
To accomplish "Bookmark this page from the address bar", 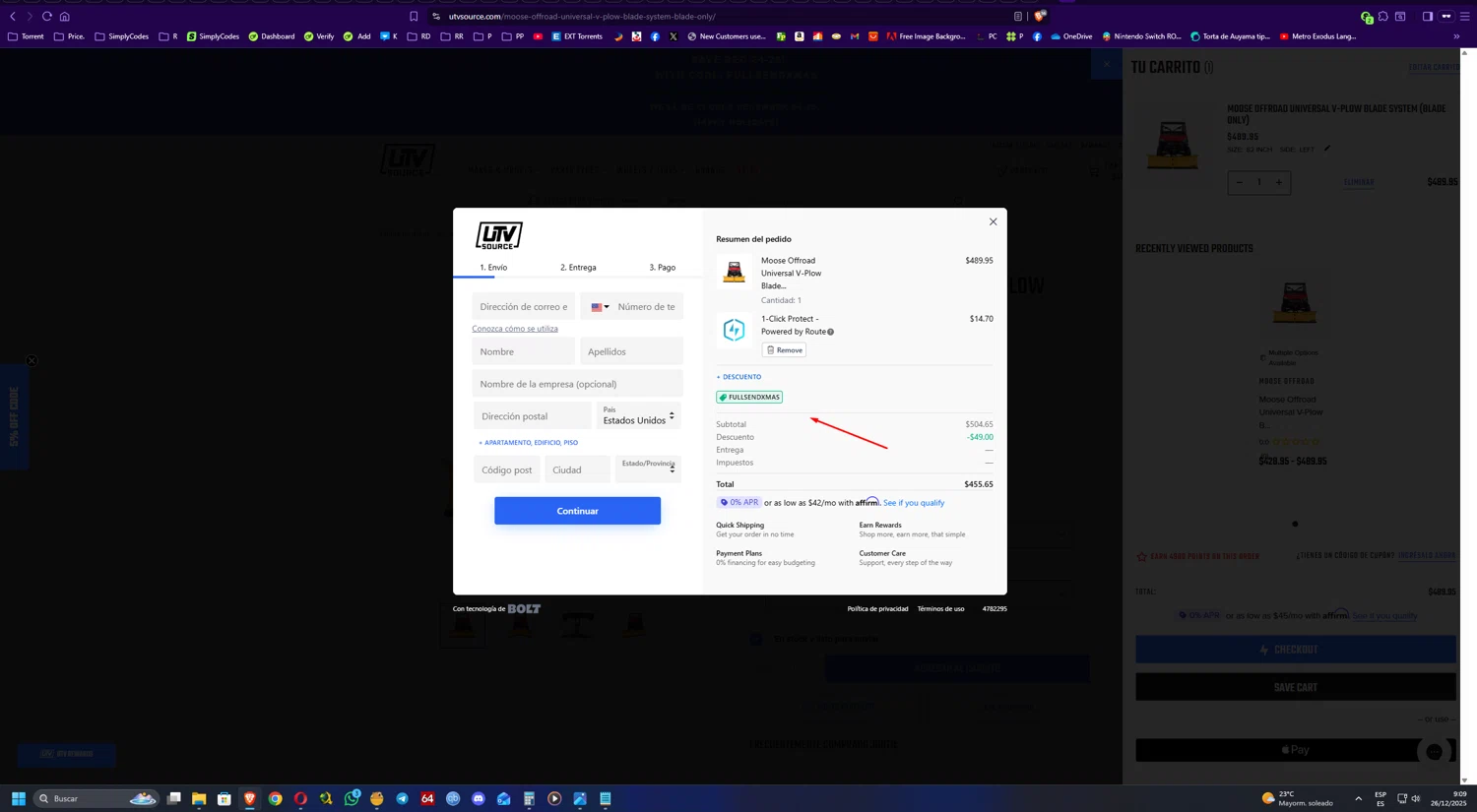I will coord(414,17).
